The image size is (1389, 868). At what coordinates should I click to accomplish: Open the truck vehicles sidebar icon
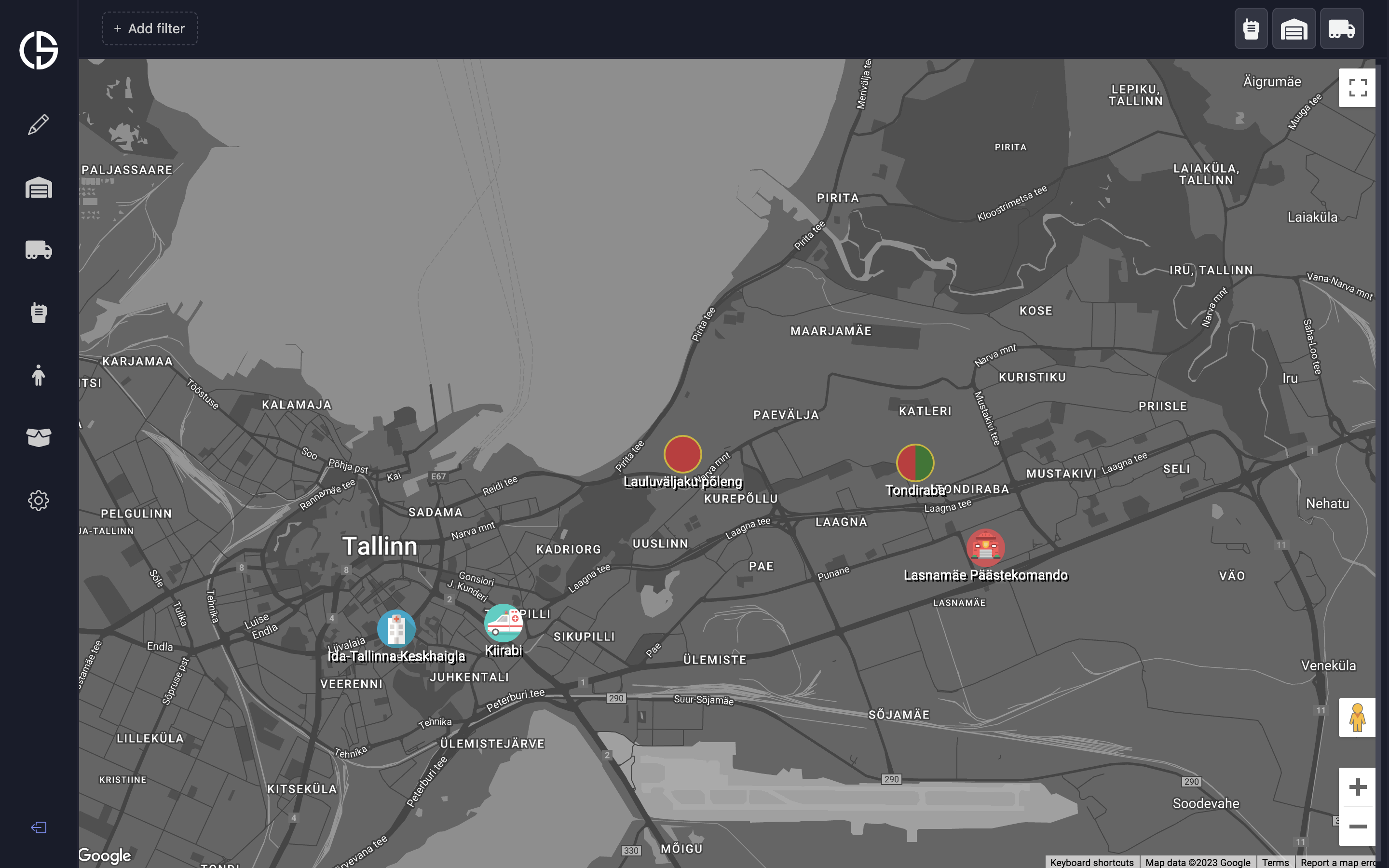(39, 250)
